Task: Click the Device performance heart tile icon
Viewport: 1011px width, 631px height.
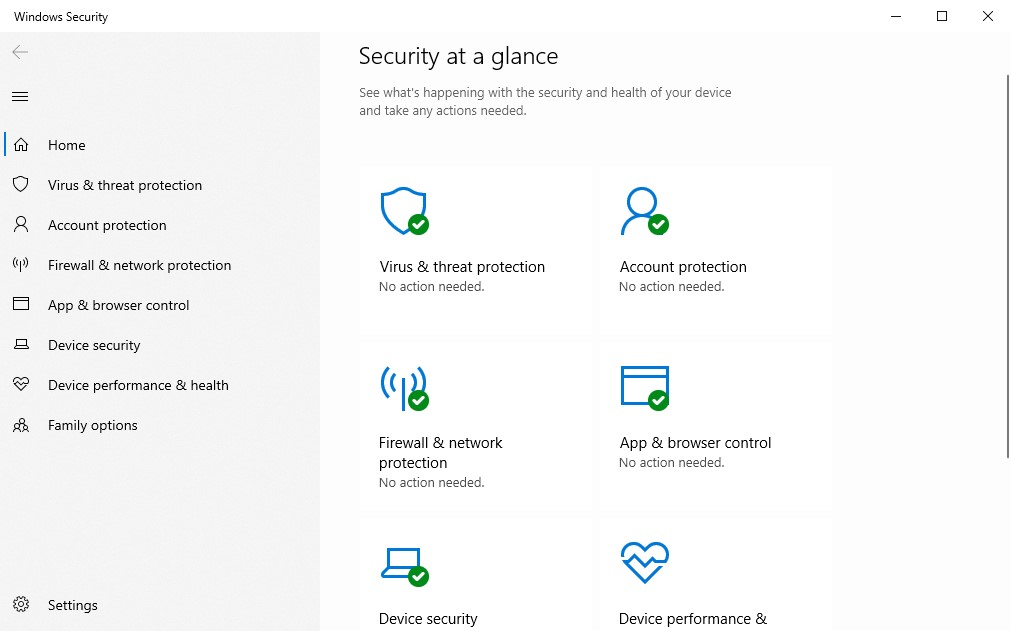Action: pos(644,564)
